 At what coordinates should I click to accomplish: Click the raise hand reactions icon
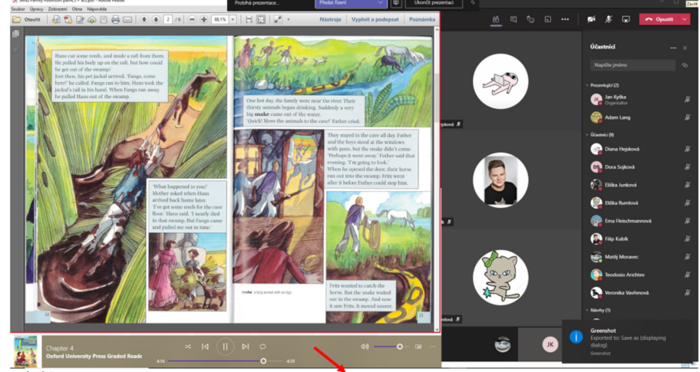(x=530, y=20)
